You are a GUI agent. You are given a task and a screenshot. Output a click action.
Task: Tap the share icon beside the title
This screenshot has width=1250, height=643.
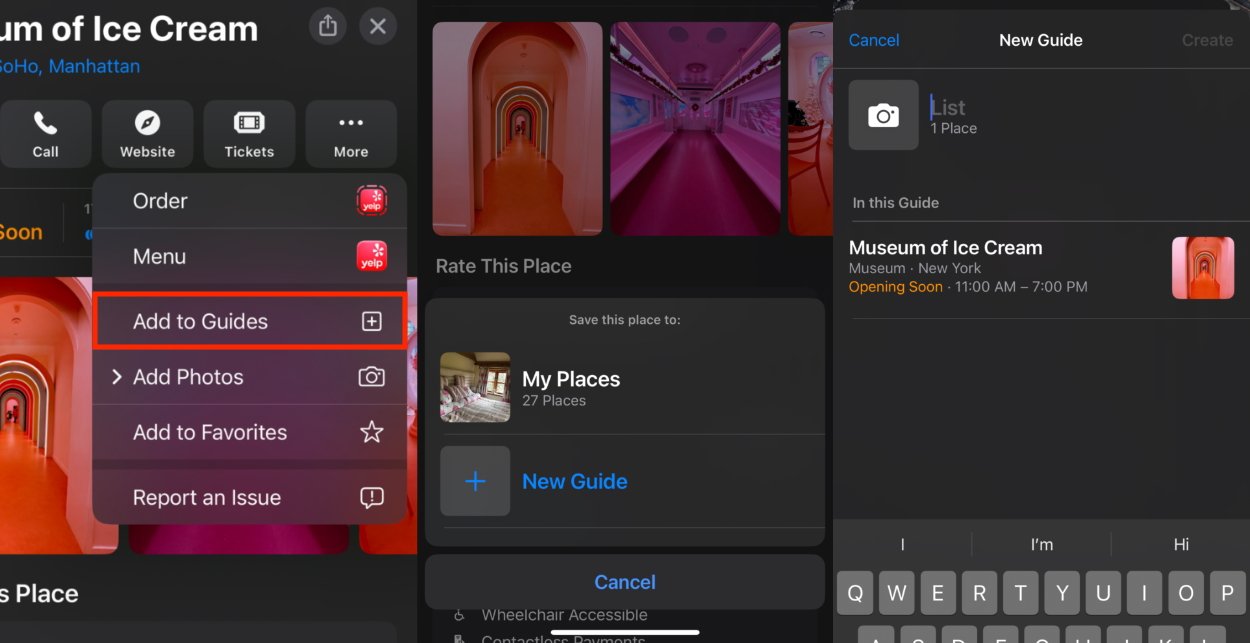pyautogui.click(x=328, y=26)
